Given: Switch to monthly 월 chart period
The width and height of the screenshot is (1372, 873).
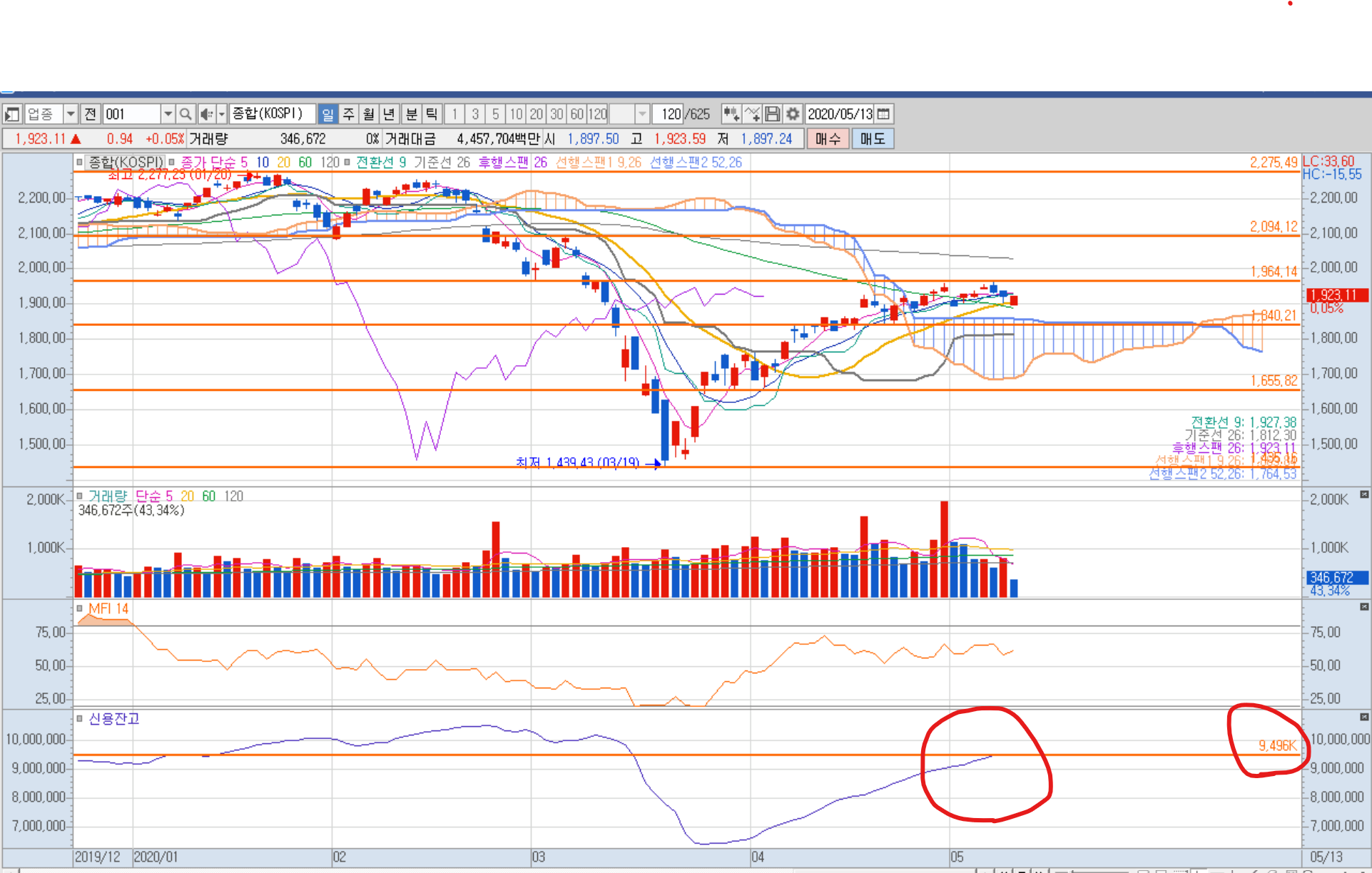Looking at the screenshot, I should [x=368, y=114].
